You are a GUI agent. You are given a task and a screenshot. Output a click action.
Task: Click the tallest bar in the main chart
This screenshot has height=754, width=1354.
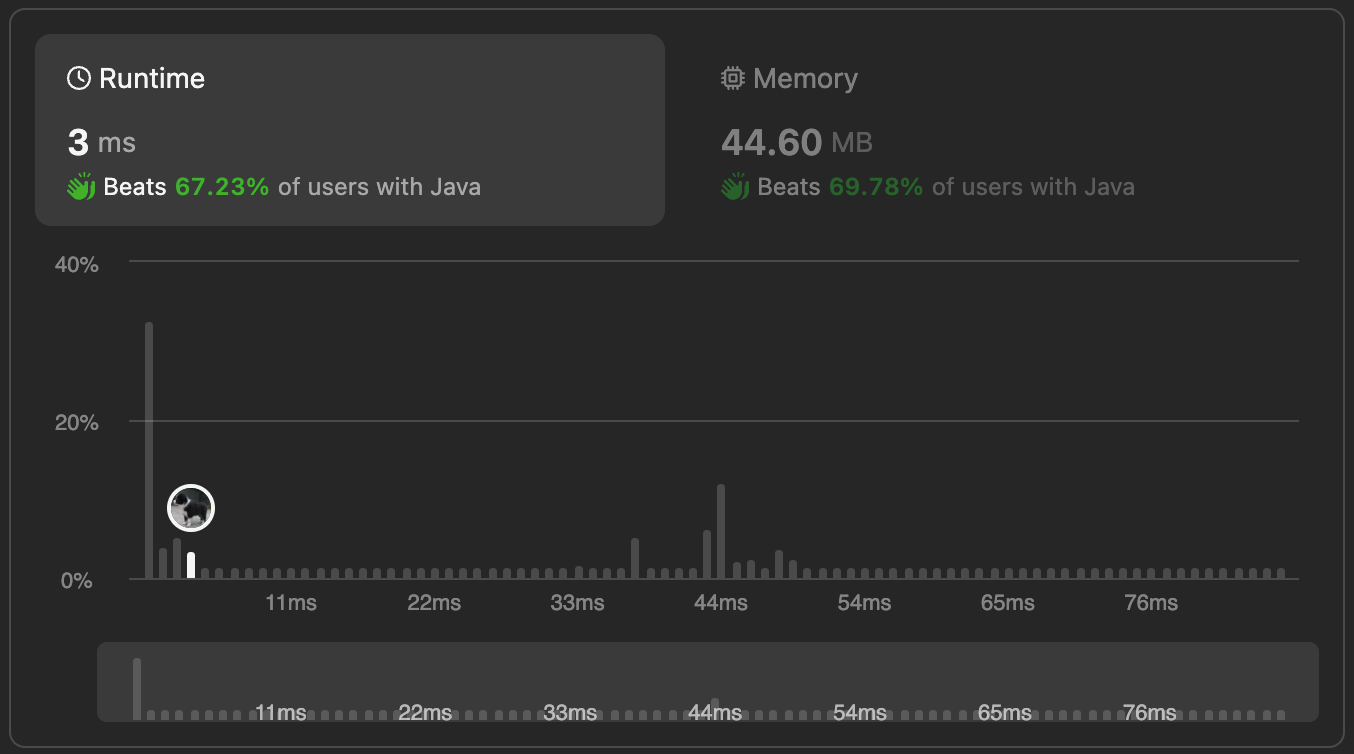(x=149, y=450)
